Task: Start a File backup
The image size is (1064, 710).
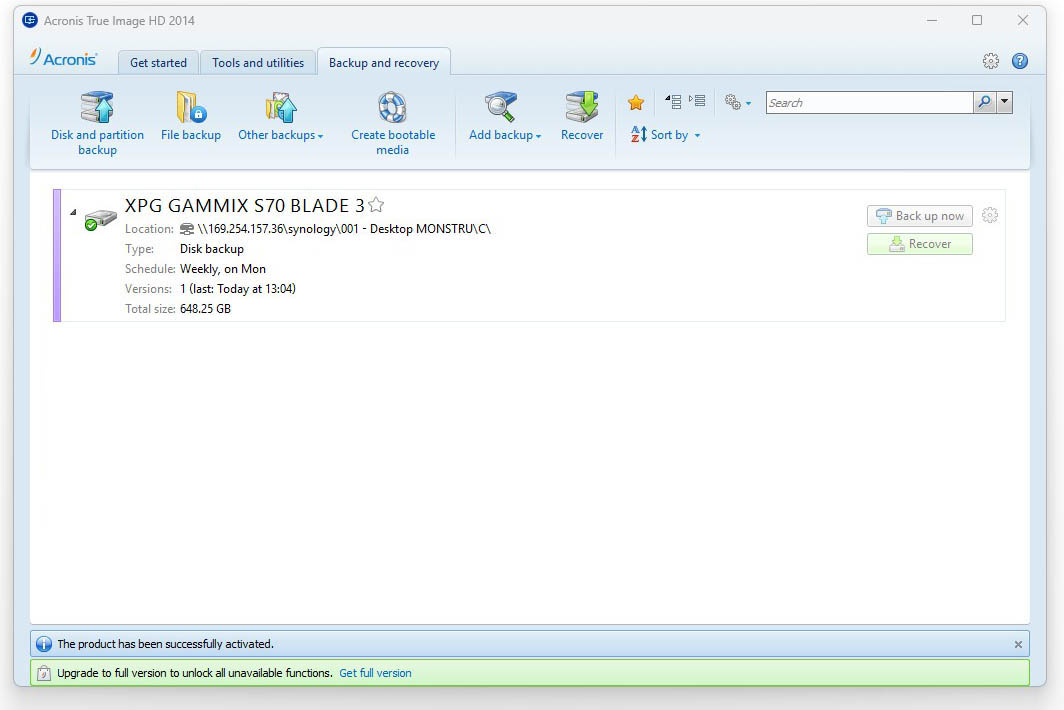Action: coord(191,116)
